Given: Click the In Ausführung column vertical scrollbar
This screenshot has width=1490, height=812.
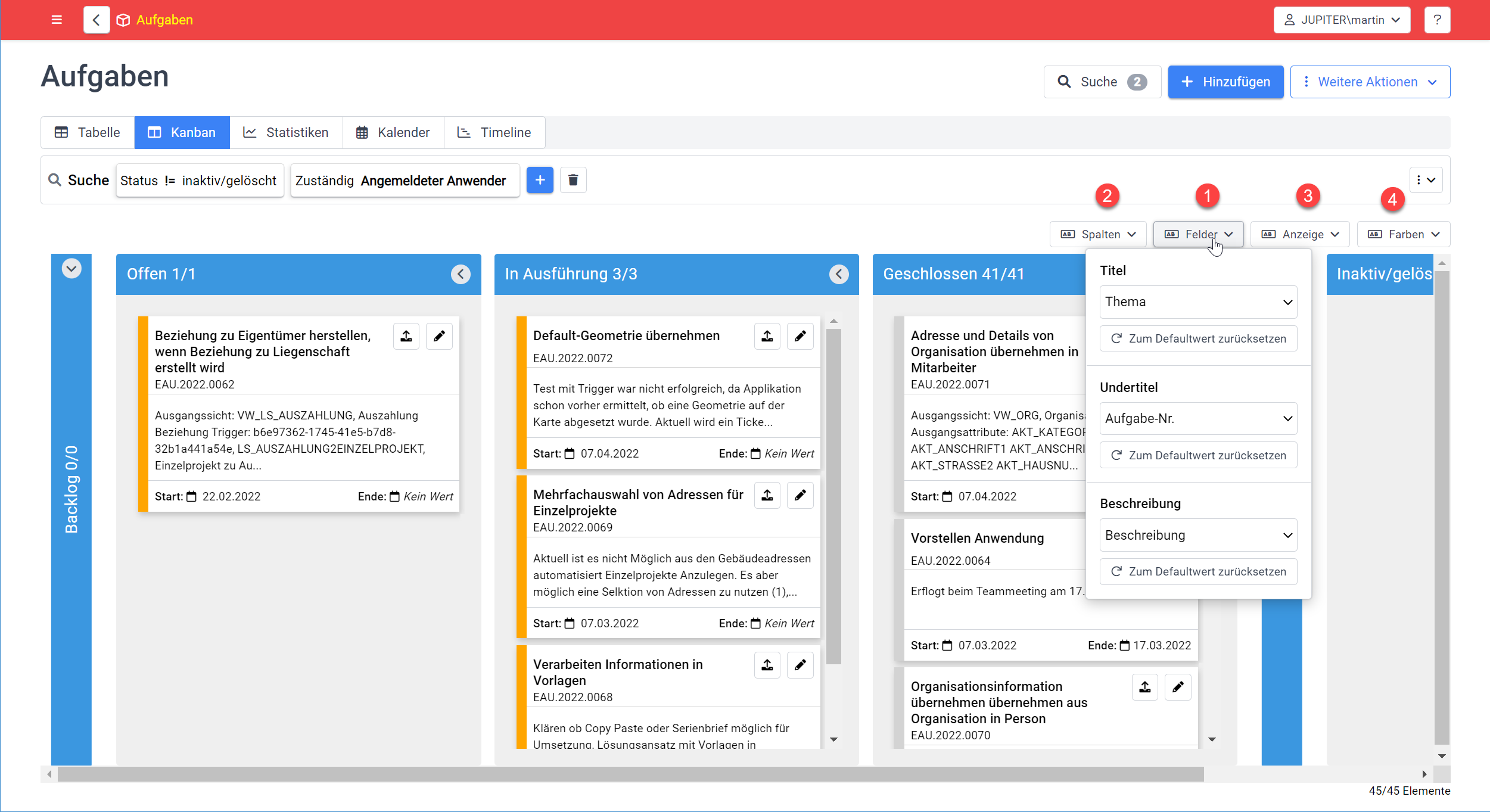Looking at the screenshot, I should (x=834, y=496).
